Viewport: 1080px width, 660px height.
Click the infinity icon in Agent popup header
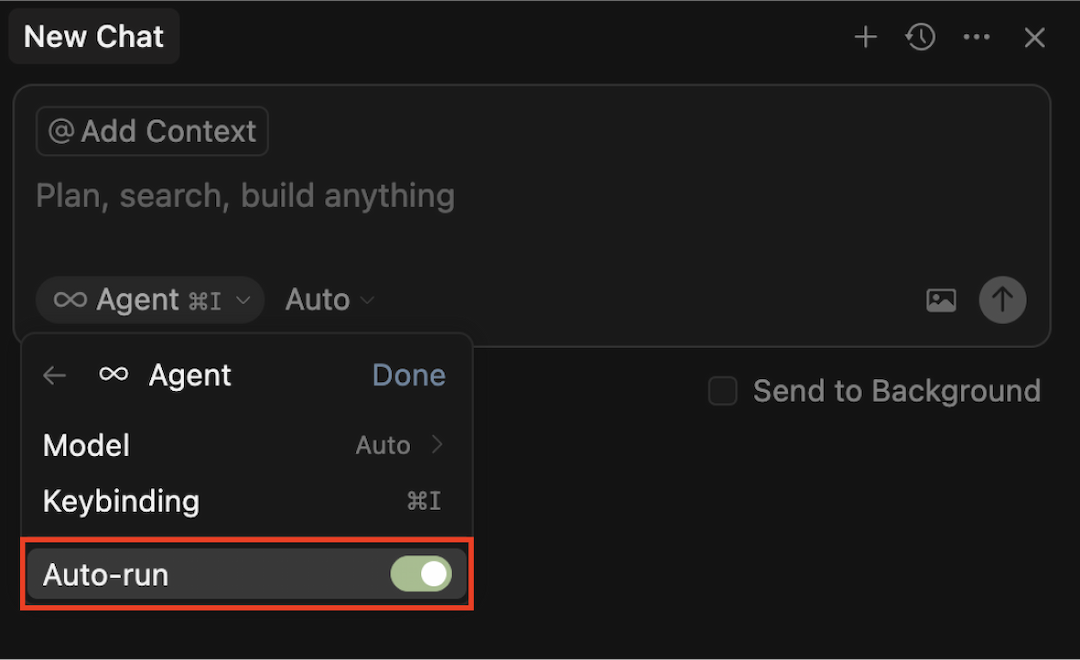point(114,375)
